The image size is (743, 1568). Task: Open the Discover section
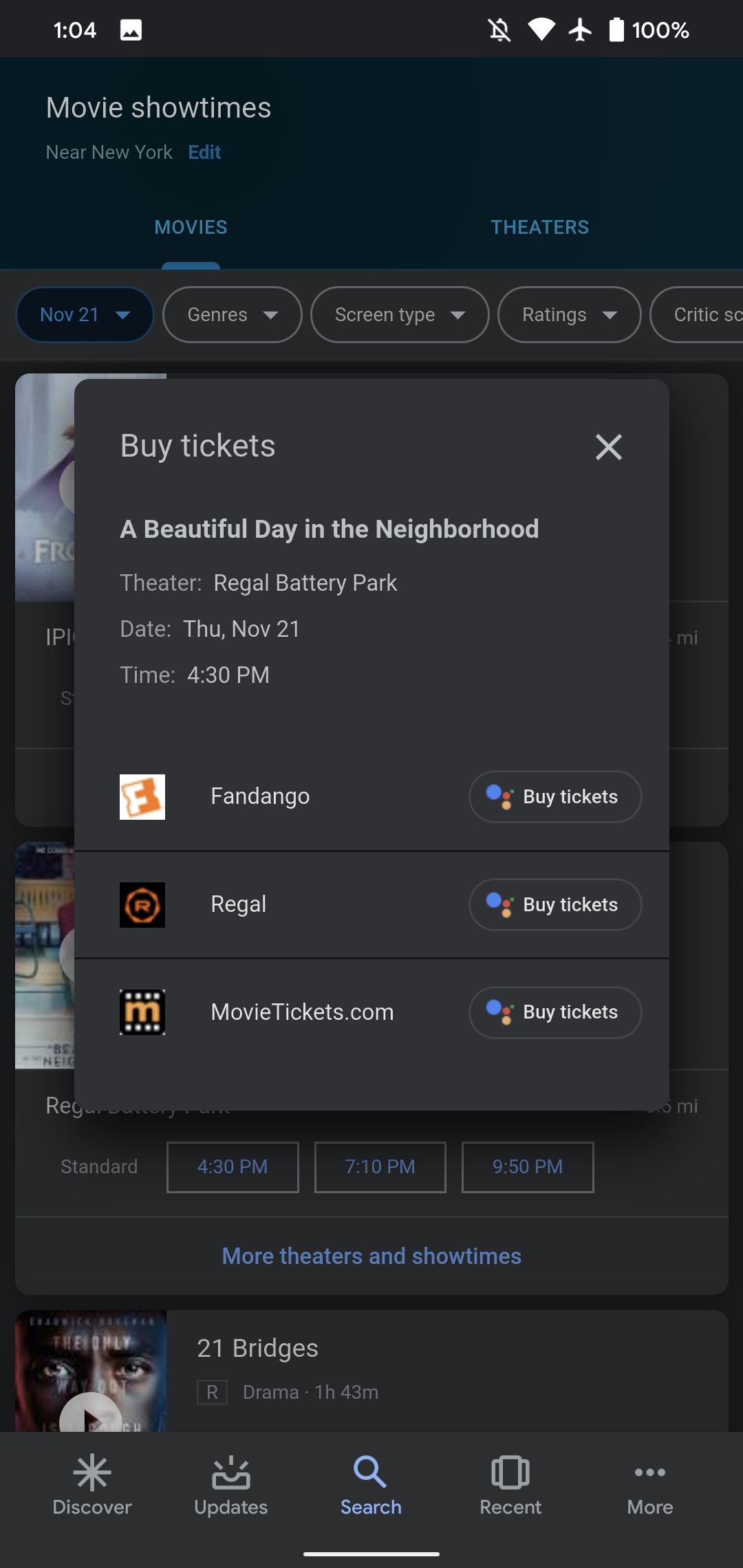pyautogui.click(x=92, y=1485)
